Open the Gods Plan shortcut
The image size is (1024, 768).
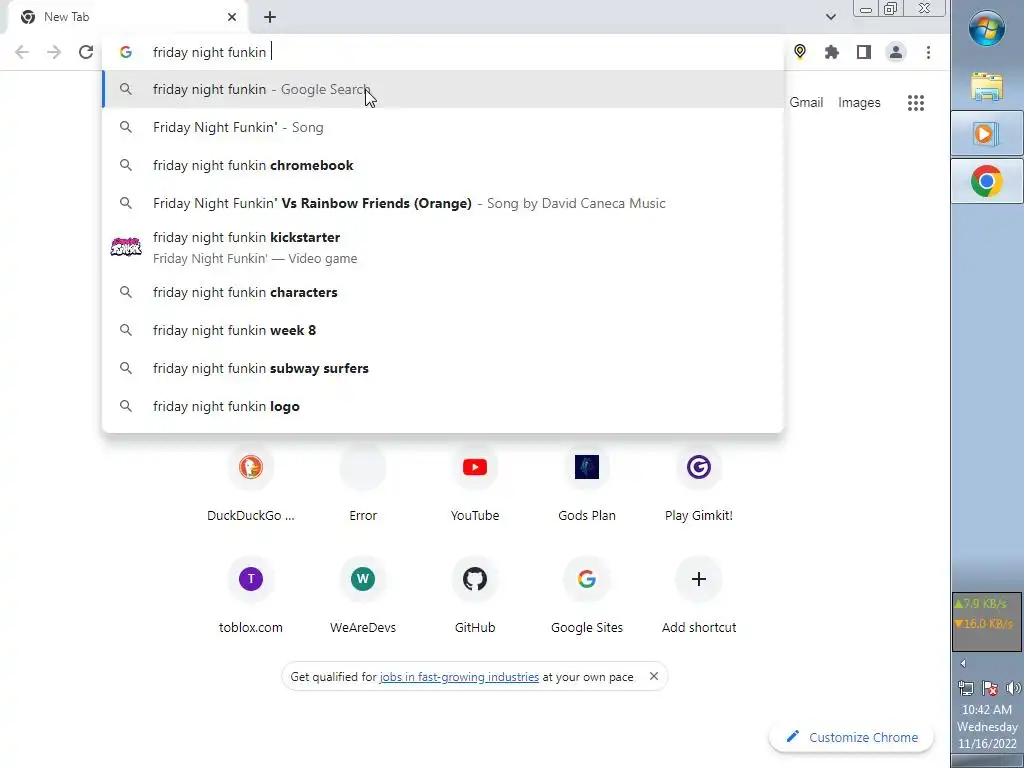coord(586,483)
